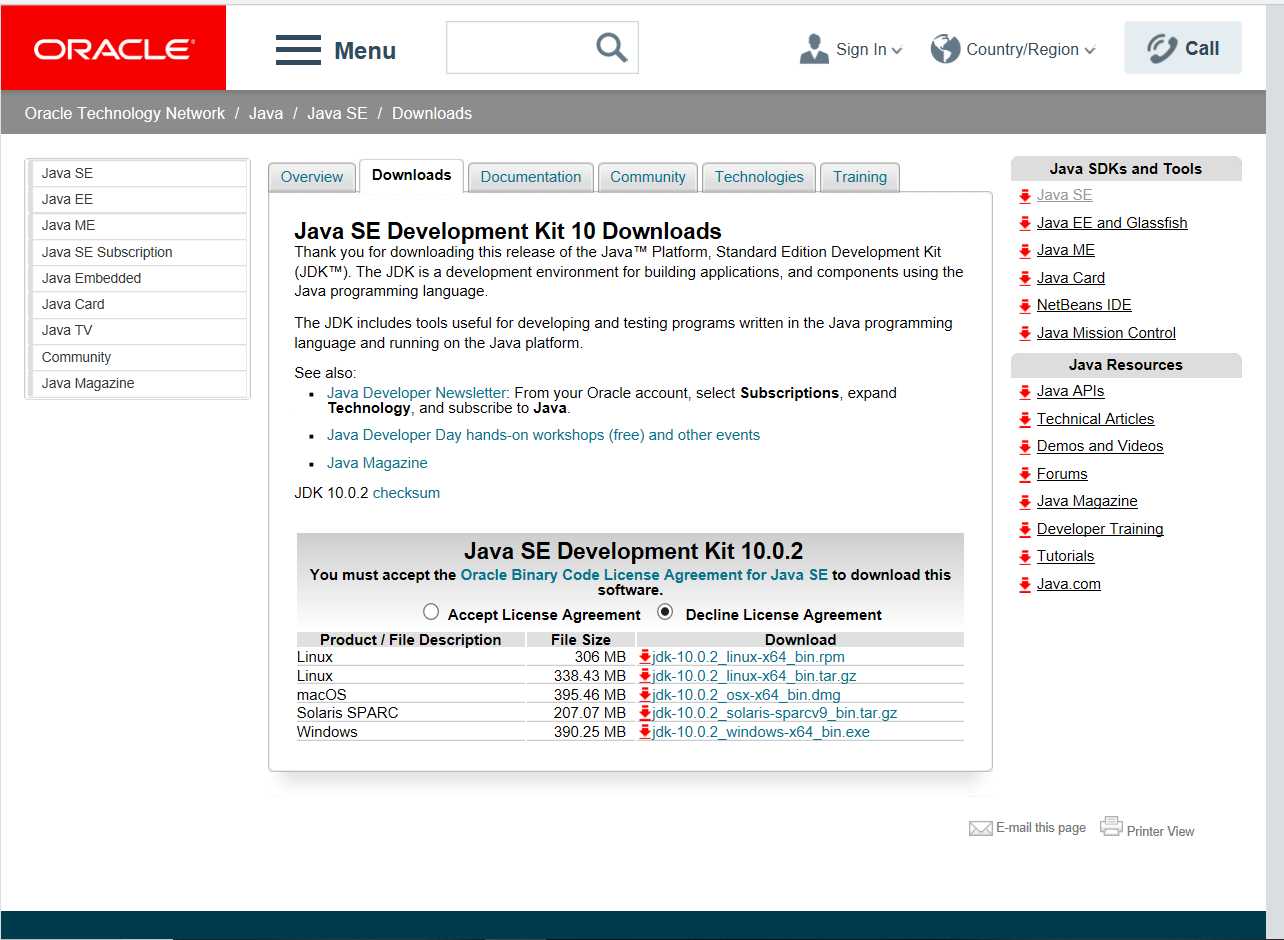Open Java Embedded sidebar item
Viewport: 1284px width, 940px height.
pos(139,278)
